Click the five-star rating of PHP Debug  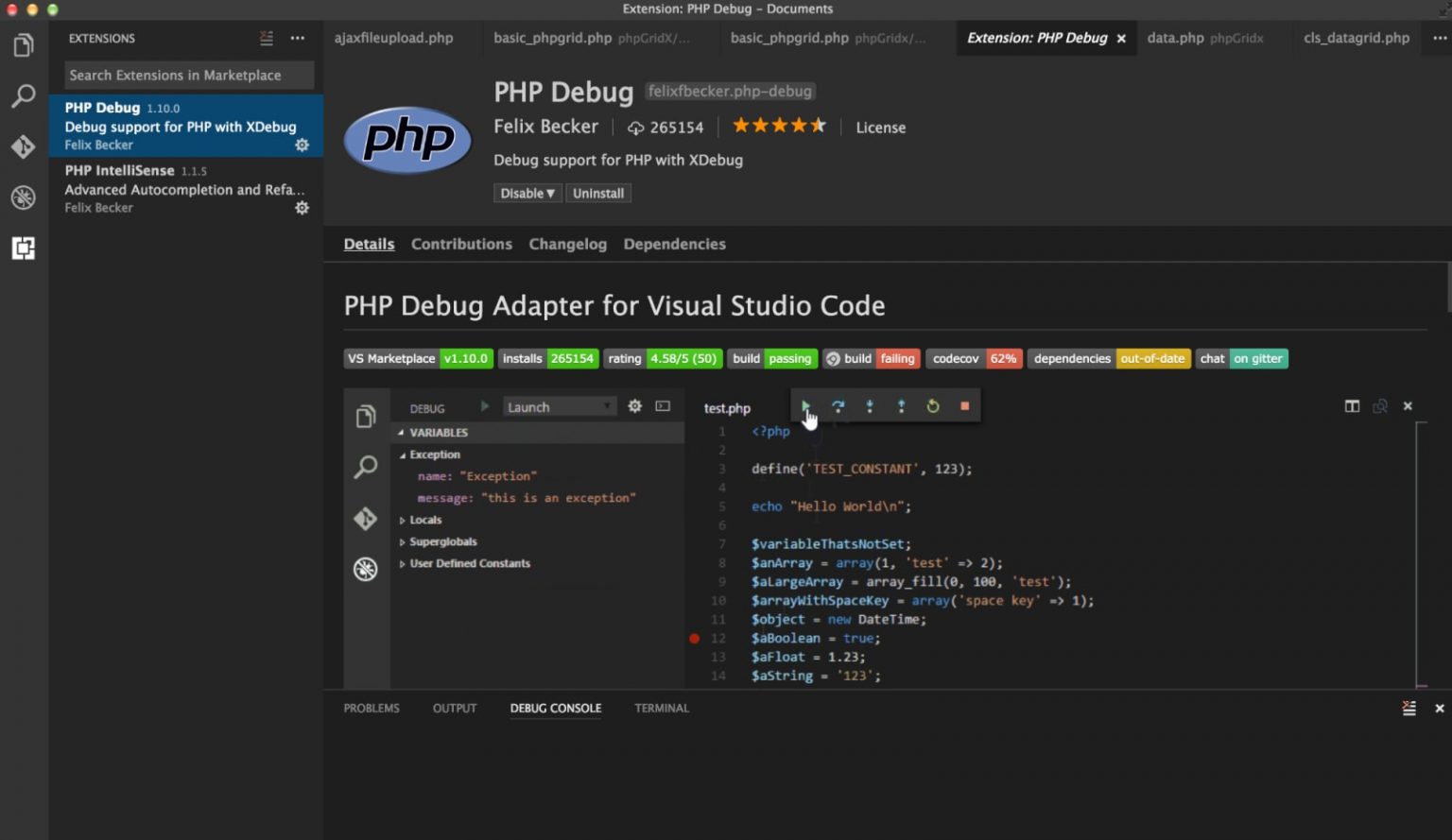click(x=779, y=126)
